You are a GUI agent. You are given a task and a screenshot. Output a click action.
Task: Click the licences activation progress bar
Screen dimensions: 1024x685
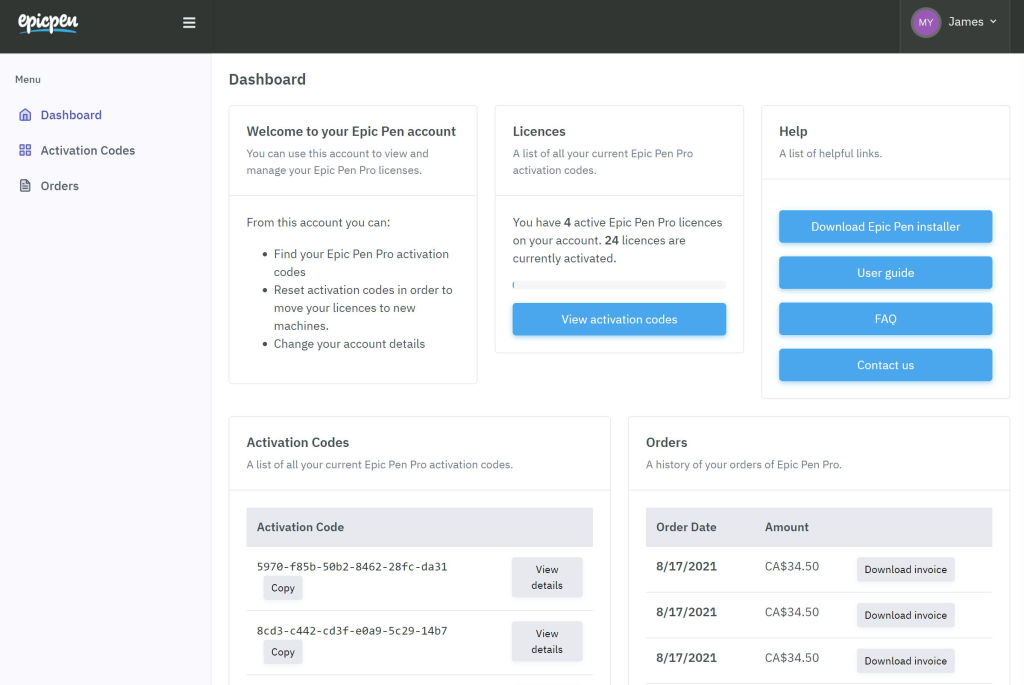(619, 285)
